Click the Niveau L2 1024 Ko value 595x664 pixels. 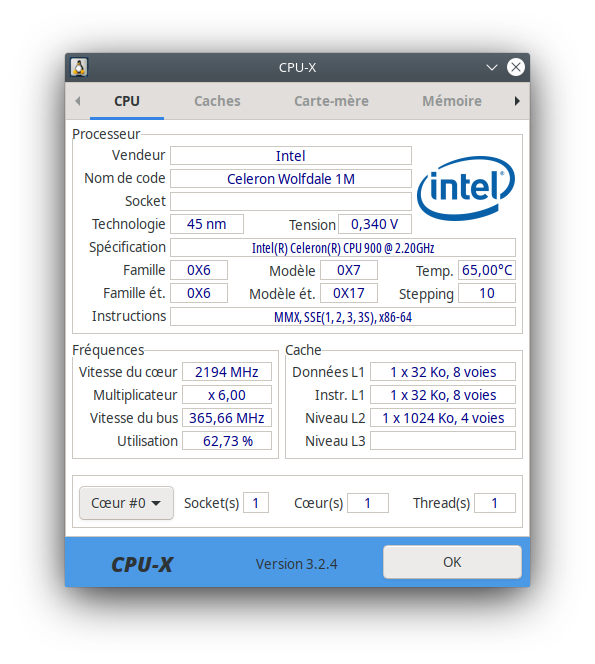point(443,418)
